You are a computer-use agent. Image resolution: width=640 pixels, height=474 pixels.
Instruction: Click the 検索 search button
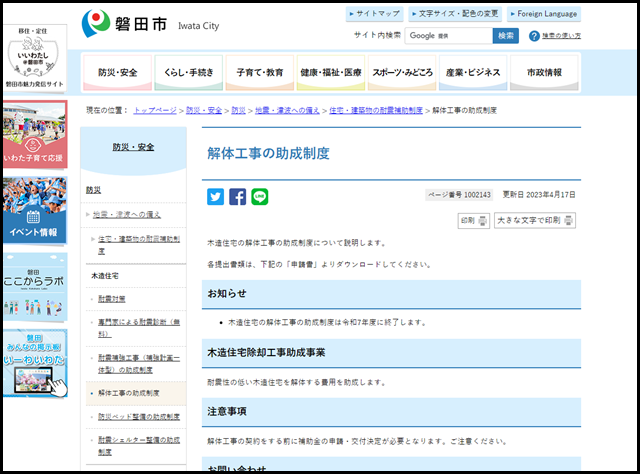[506, 36]
